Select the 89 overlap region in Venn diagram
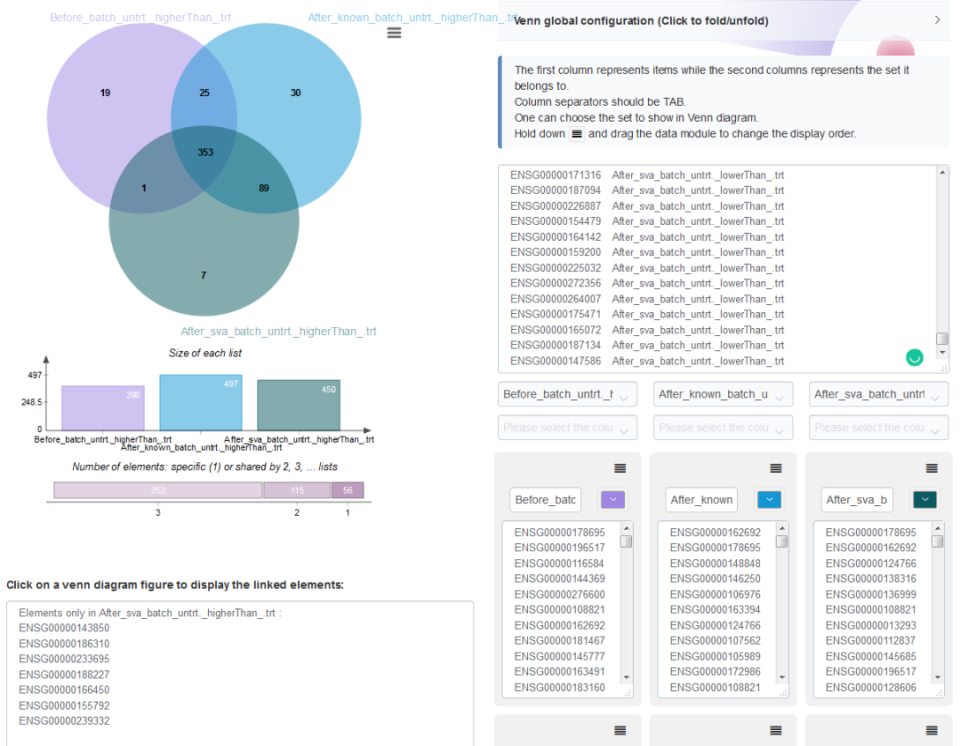Viewport: 960px width, 746px height. pos(264,188)
